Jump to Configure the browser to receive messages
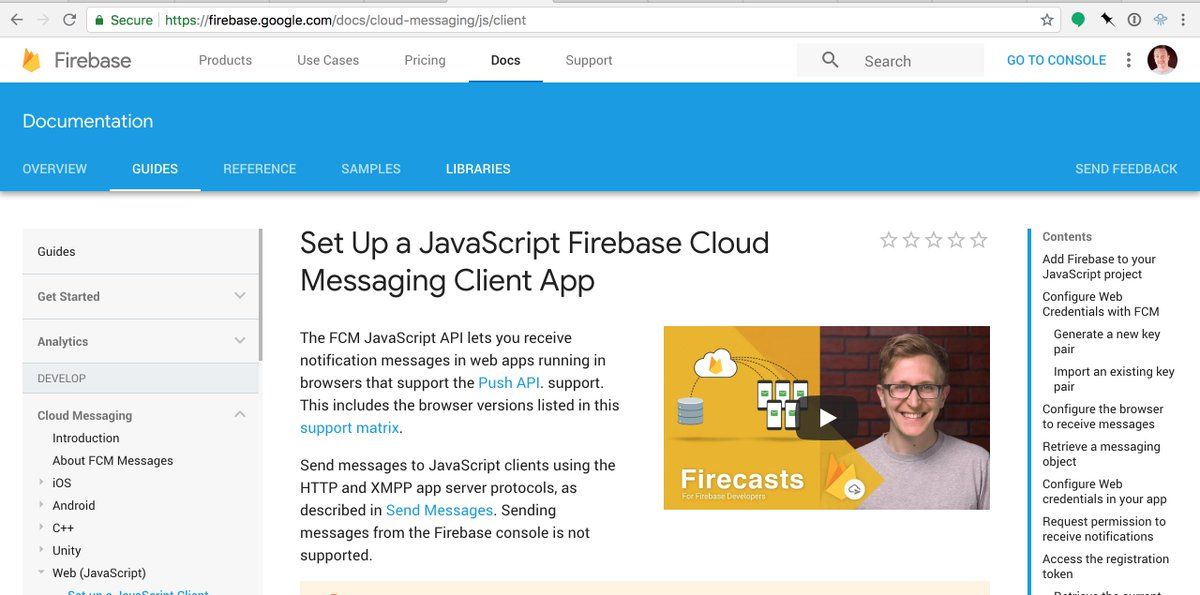Viewport: 1200px width, 595px height. click(x=1103, y=417)
